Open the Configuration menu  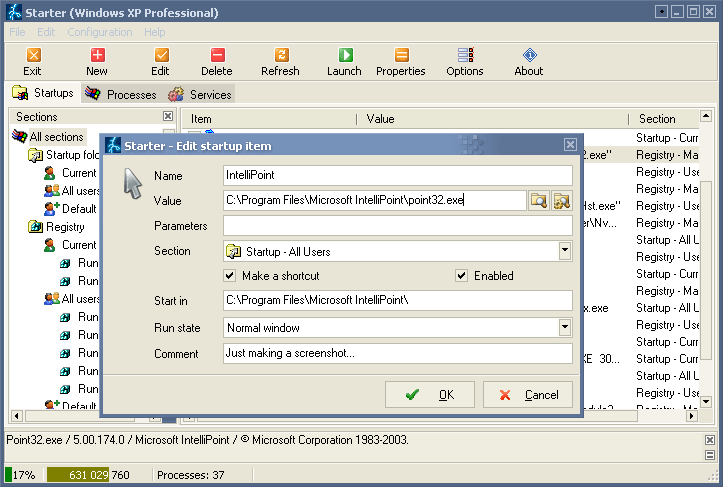[100, 32]
